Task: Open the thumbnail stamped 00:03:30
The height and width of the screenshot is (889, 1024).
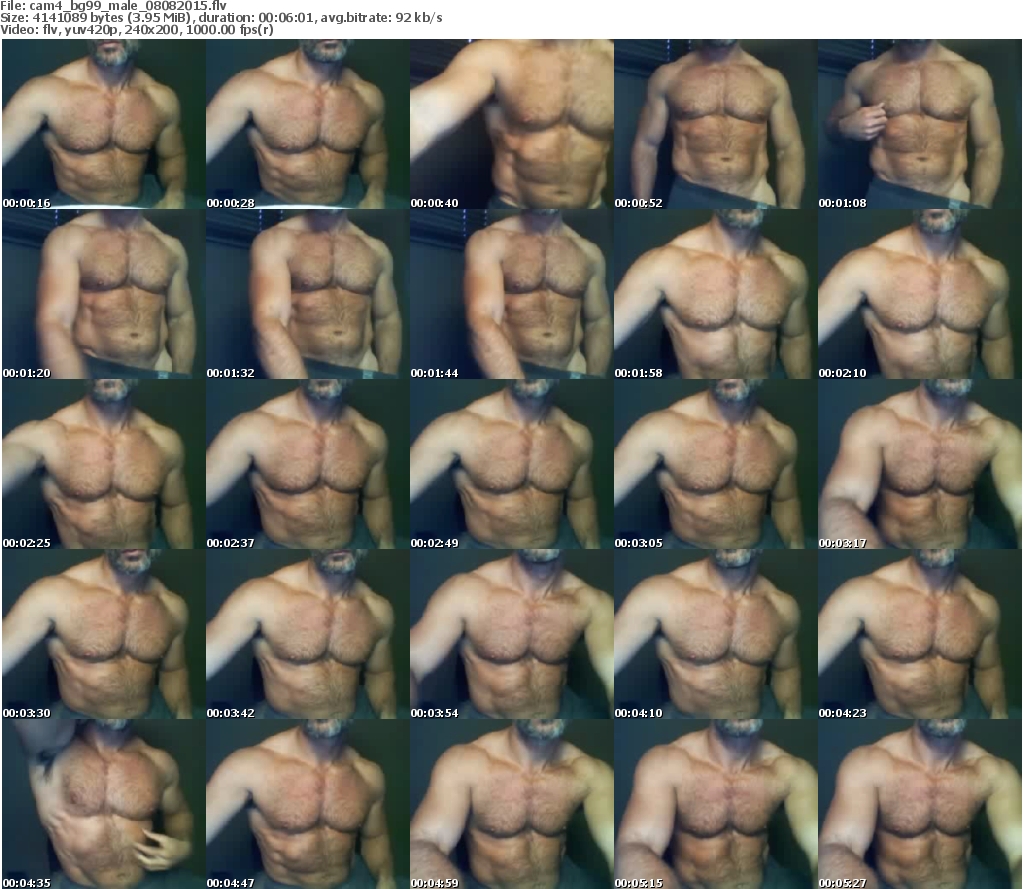Action: (x=104, y=634)
